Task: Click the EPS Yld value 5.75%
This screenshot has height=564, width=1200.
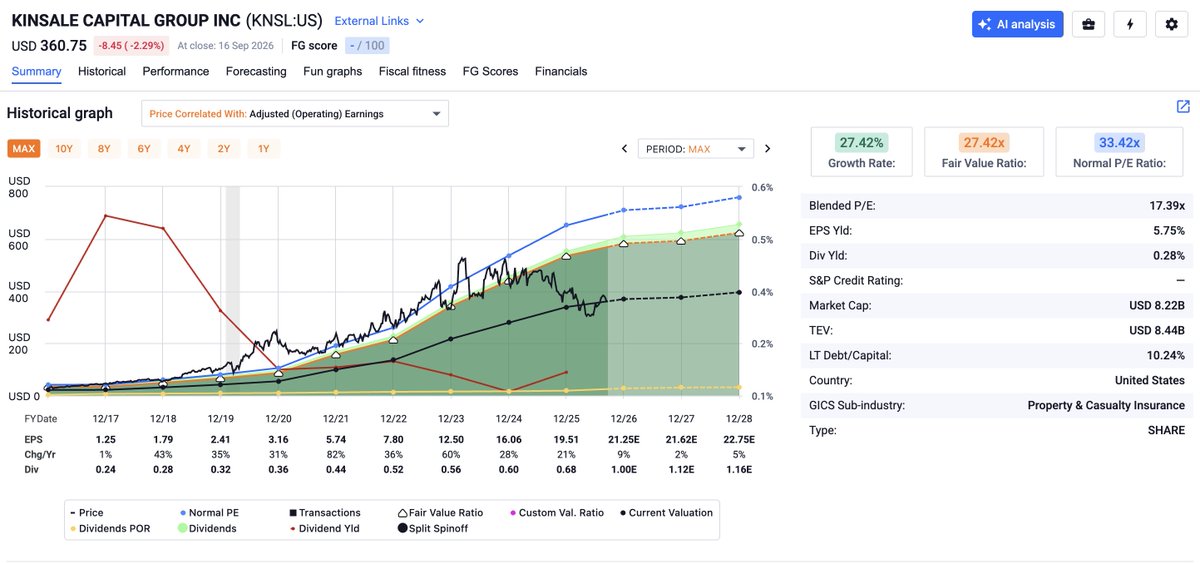Action: tap(1167, 230)
